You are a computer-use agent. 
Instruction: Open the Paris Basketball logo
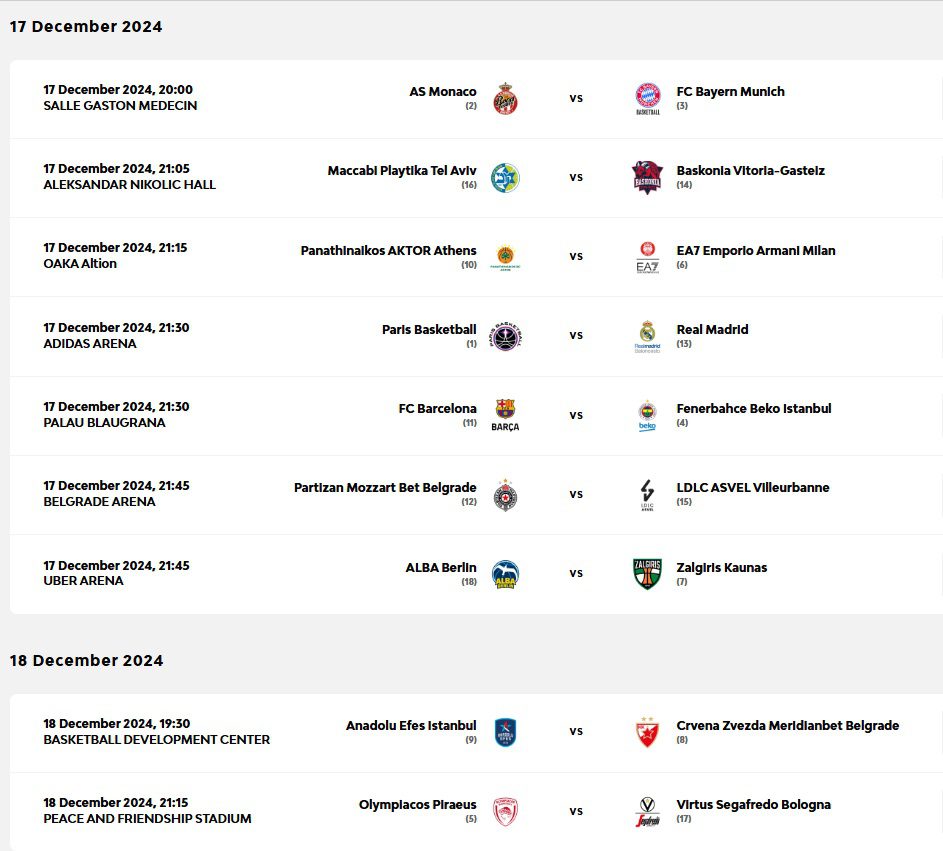tap(505, 336)
